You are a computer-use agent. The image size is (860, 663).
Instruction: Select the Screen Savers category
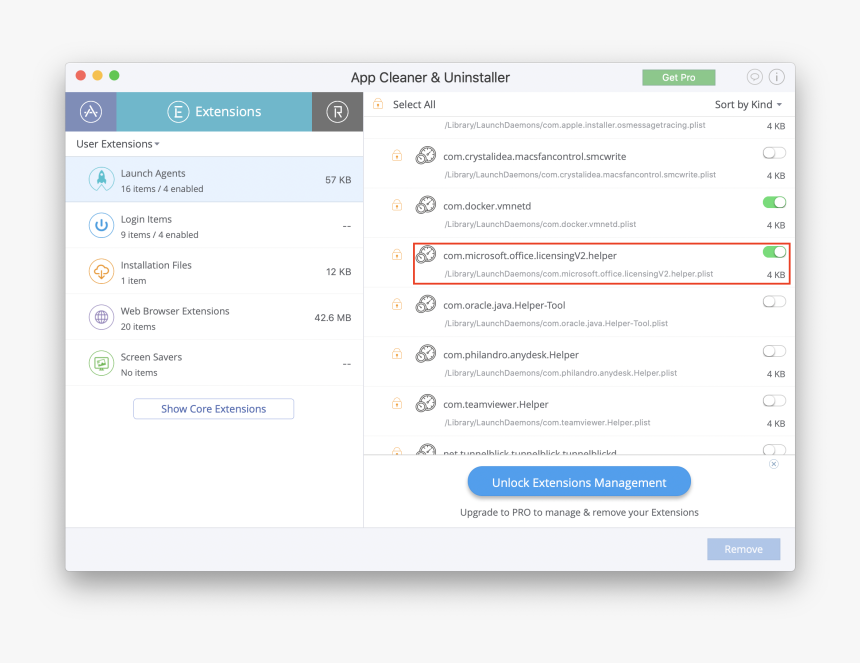(214, 364)
